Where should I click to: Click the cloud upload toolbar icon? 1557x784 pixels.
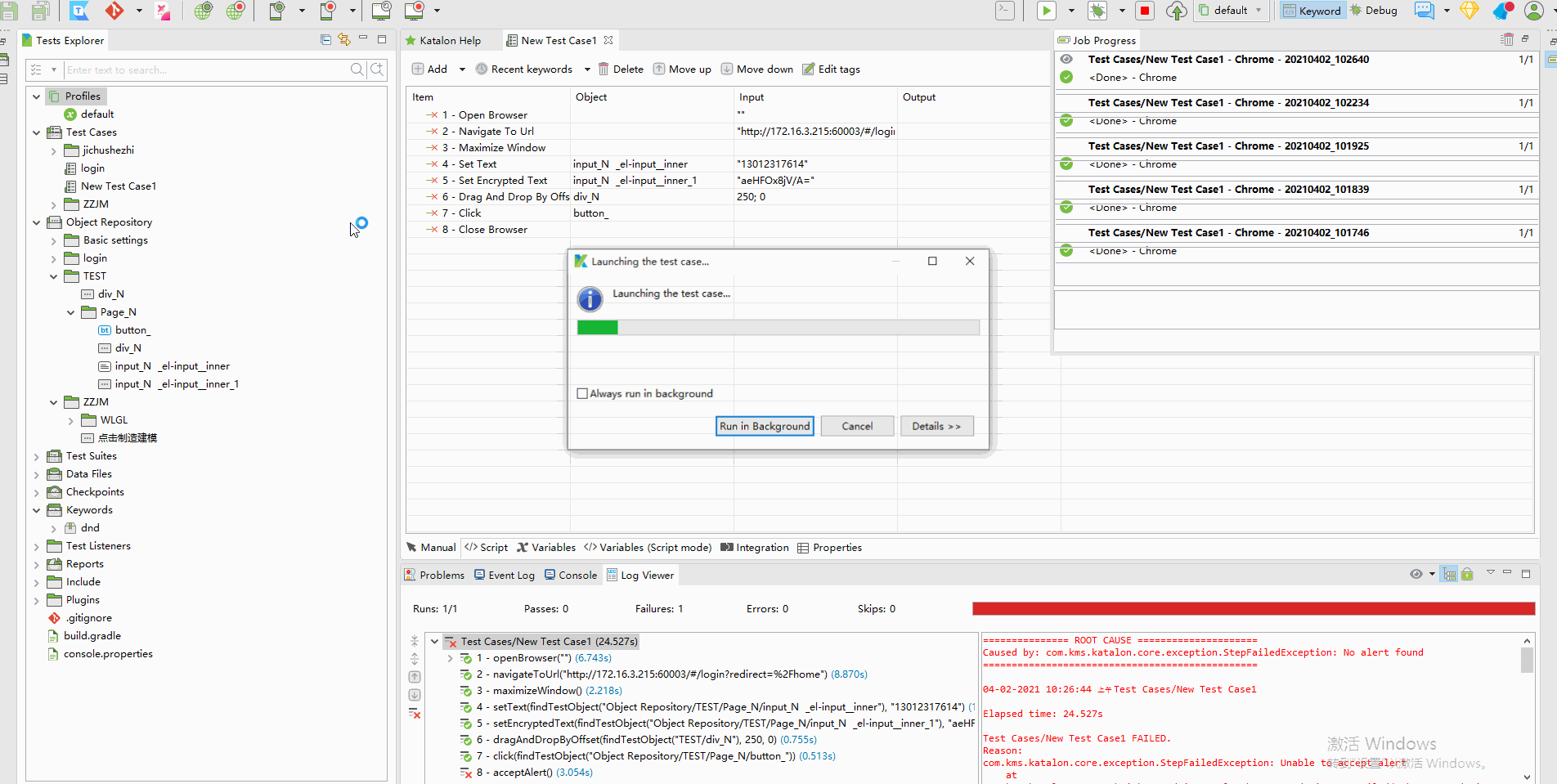pyautogui.click(x=1176, y=11)
